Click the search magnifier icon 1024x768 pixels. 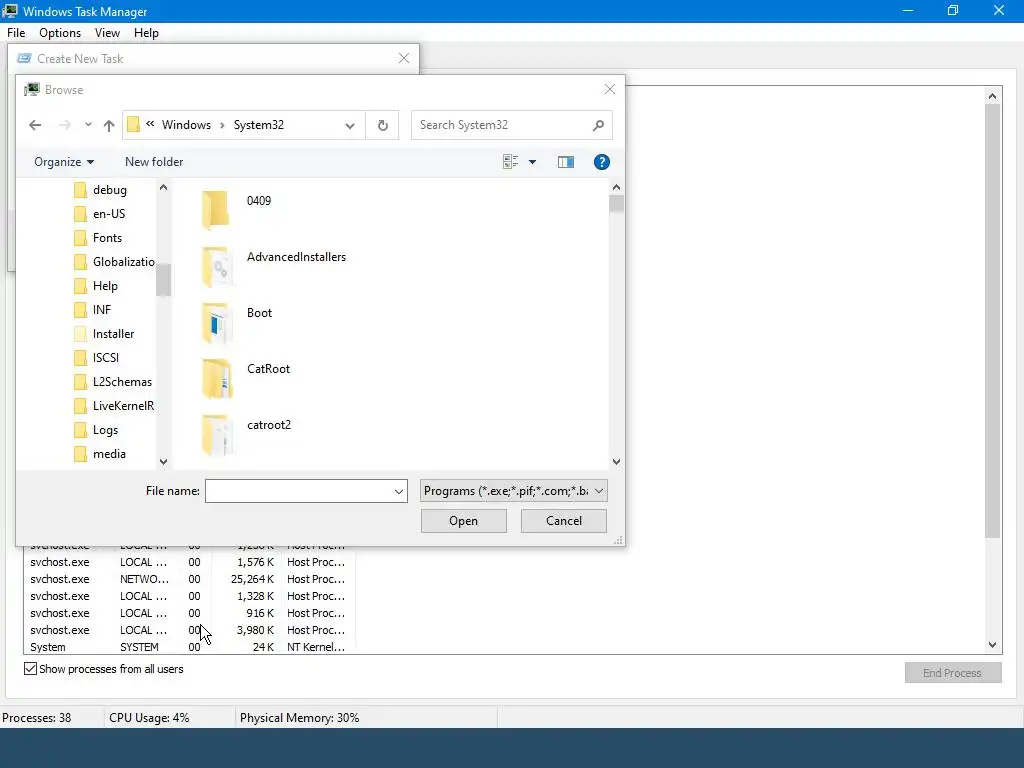click(x=598, y=125)
